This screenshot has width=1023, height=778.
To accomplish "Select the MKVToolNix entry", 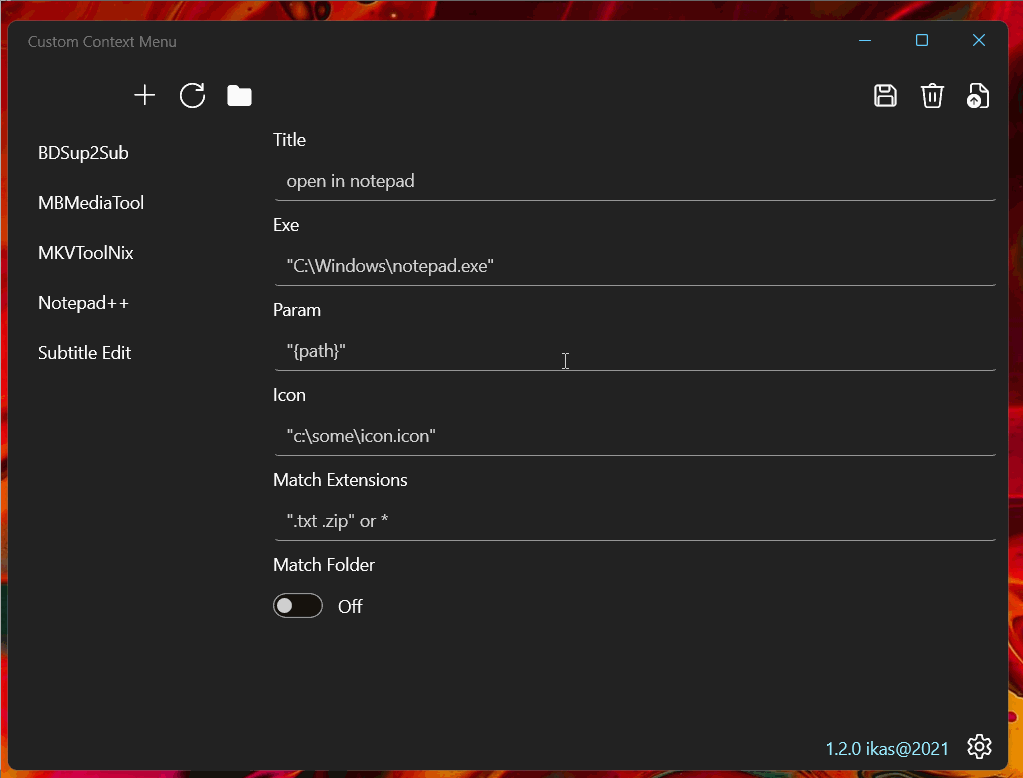I will click(x=85, y=252).
